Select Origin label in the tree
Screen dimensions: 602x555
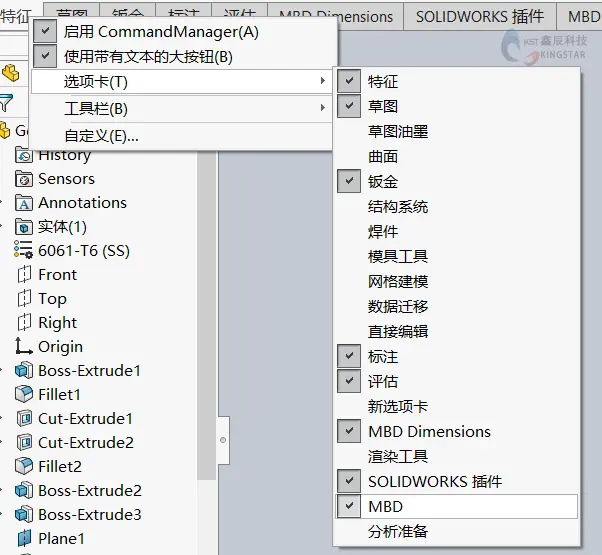(x=61, y=347)
